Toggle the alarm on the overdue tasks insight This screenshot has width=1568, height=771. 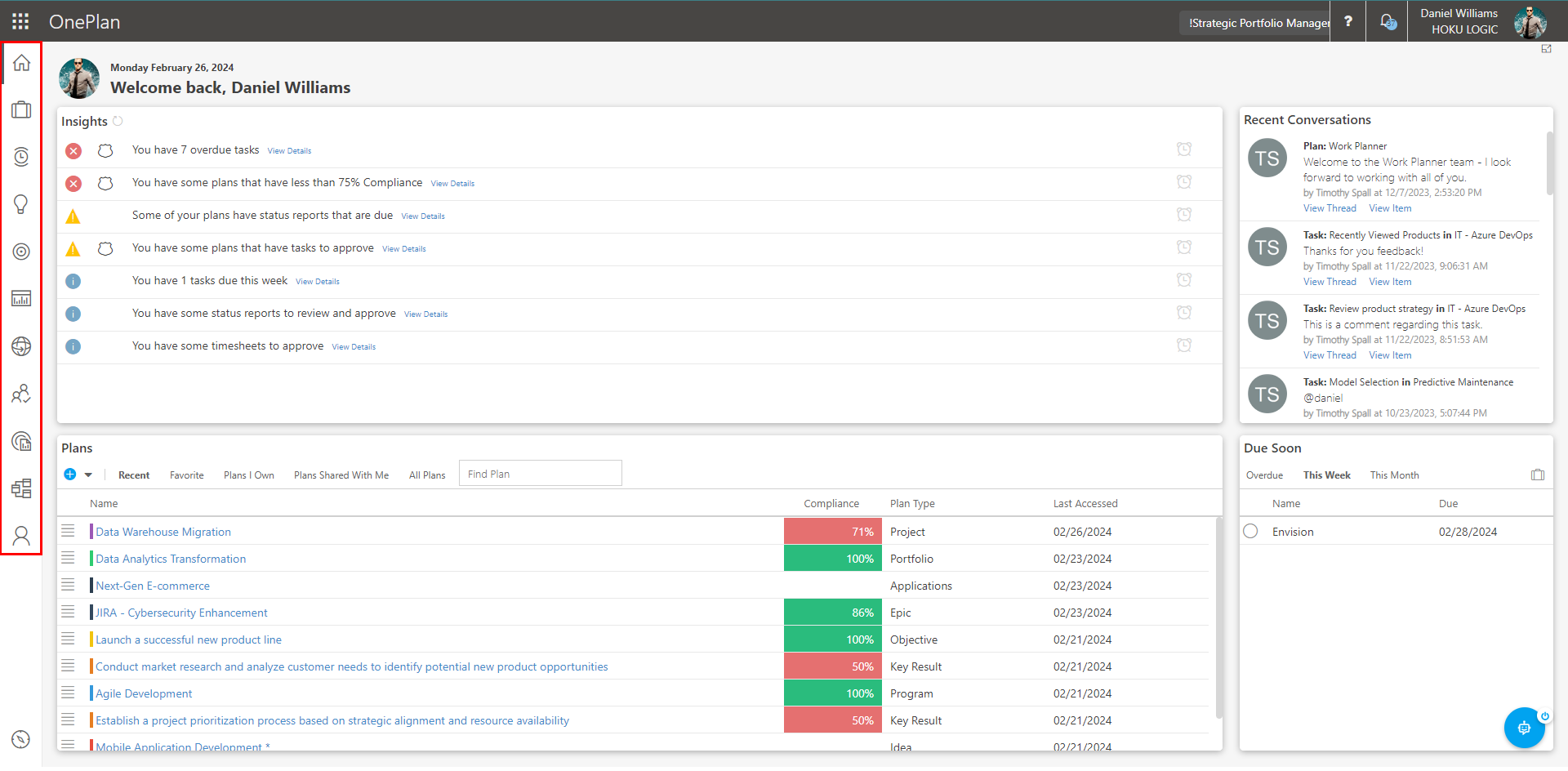(x=1183, y=149)
